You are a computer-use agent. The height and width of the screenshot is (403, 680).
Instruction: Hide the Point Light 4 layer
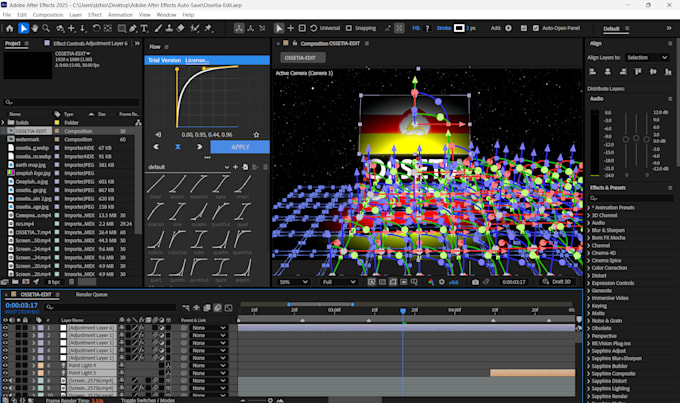pos(5,366)
